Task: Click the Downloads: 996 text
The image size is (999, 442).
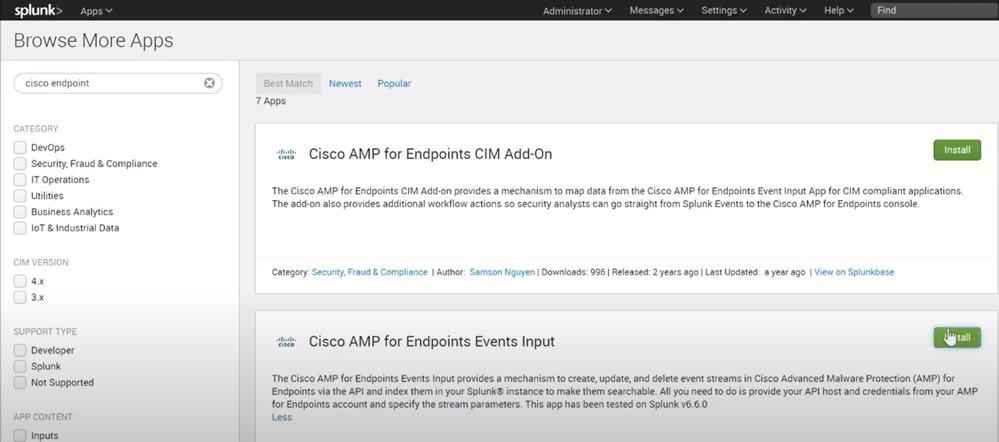Action: [x=573, y=272]
